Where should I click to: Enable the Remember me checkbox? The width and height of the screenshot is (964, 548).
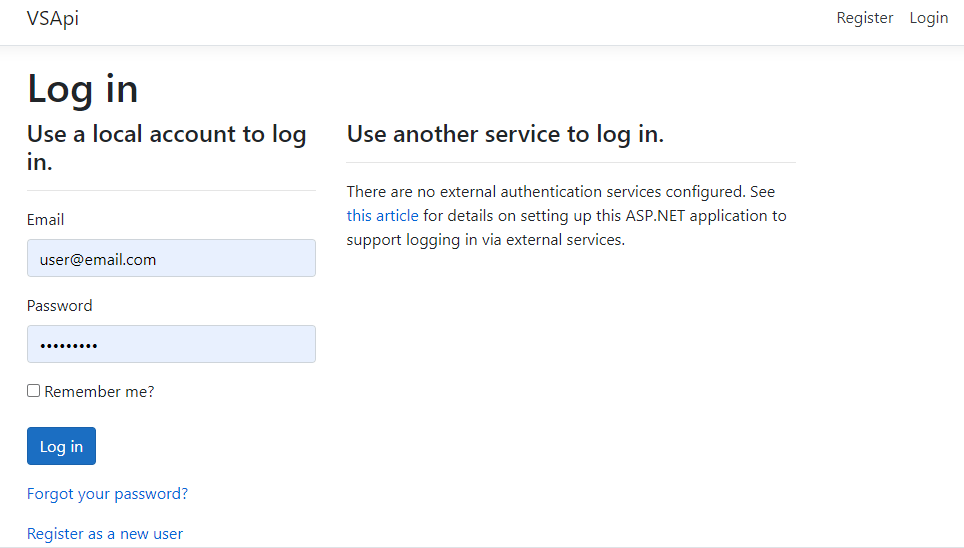pyautogui.click(x=34, y=391)
